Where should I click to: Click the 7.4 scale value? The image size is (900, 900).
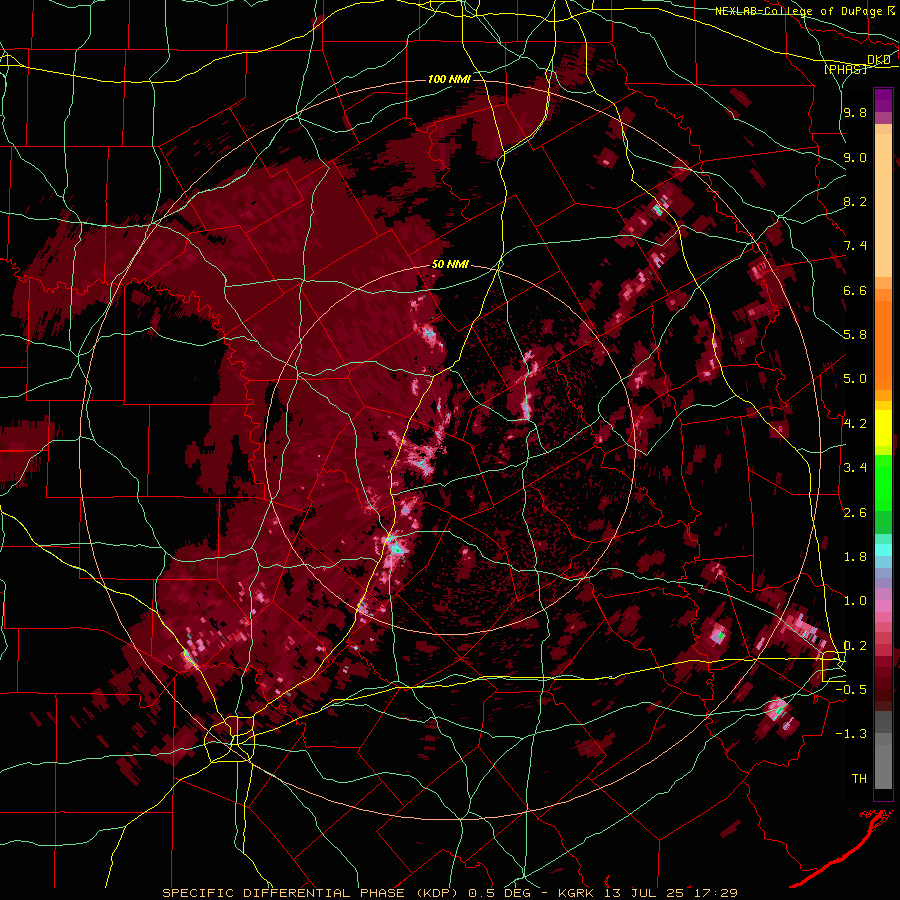tap(855, 246)
